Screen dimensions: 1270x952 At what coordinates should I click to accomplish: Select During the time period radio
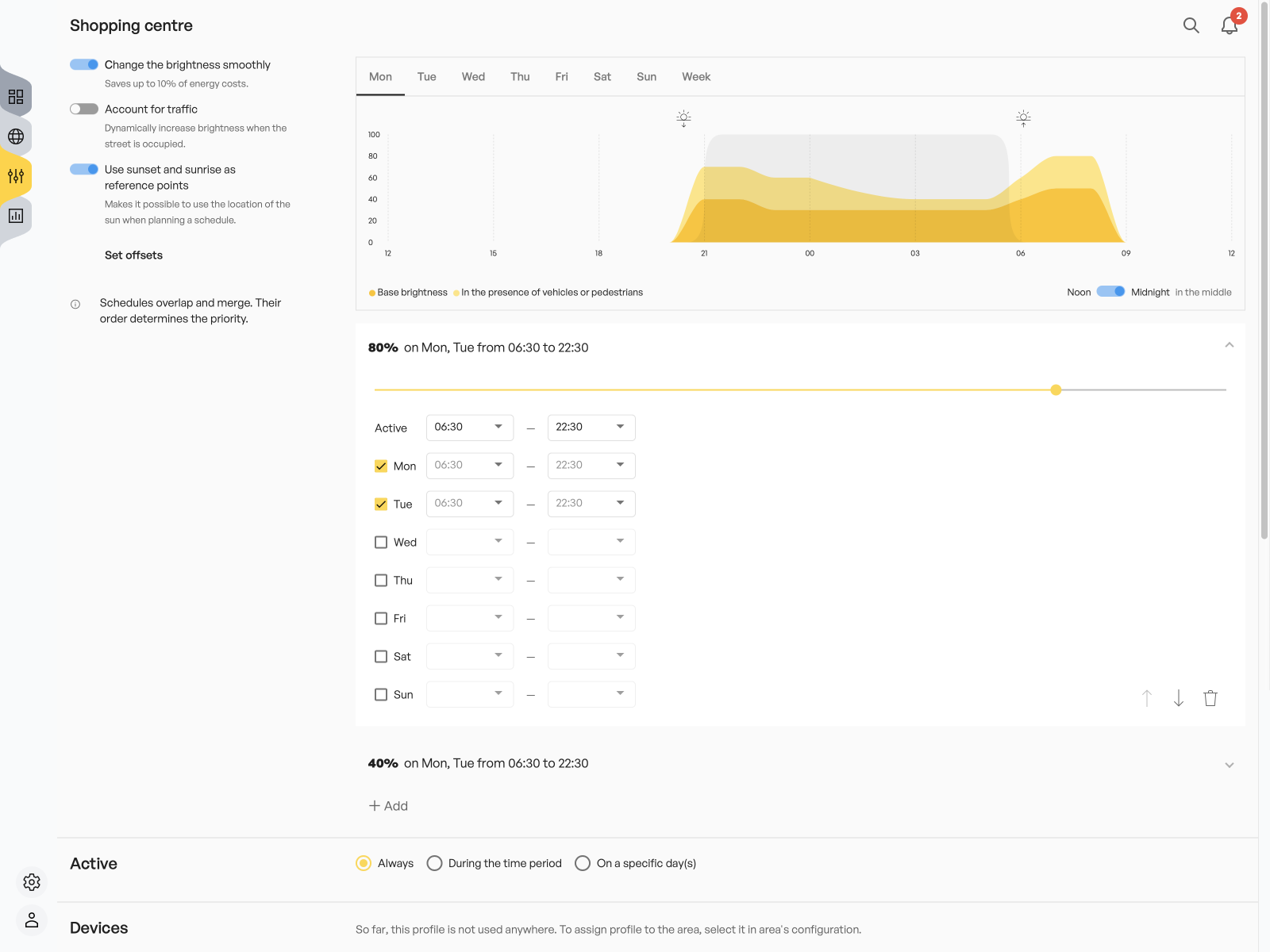[x=434, y=863]
